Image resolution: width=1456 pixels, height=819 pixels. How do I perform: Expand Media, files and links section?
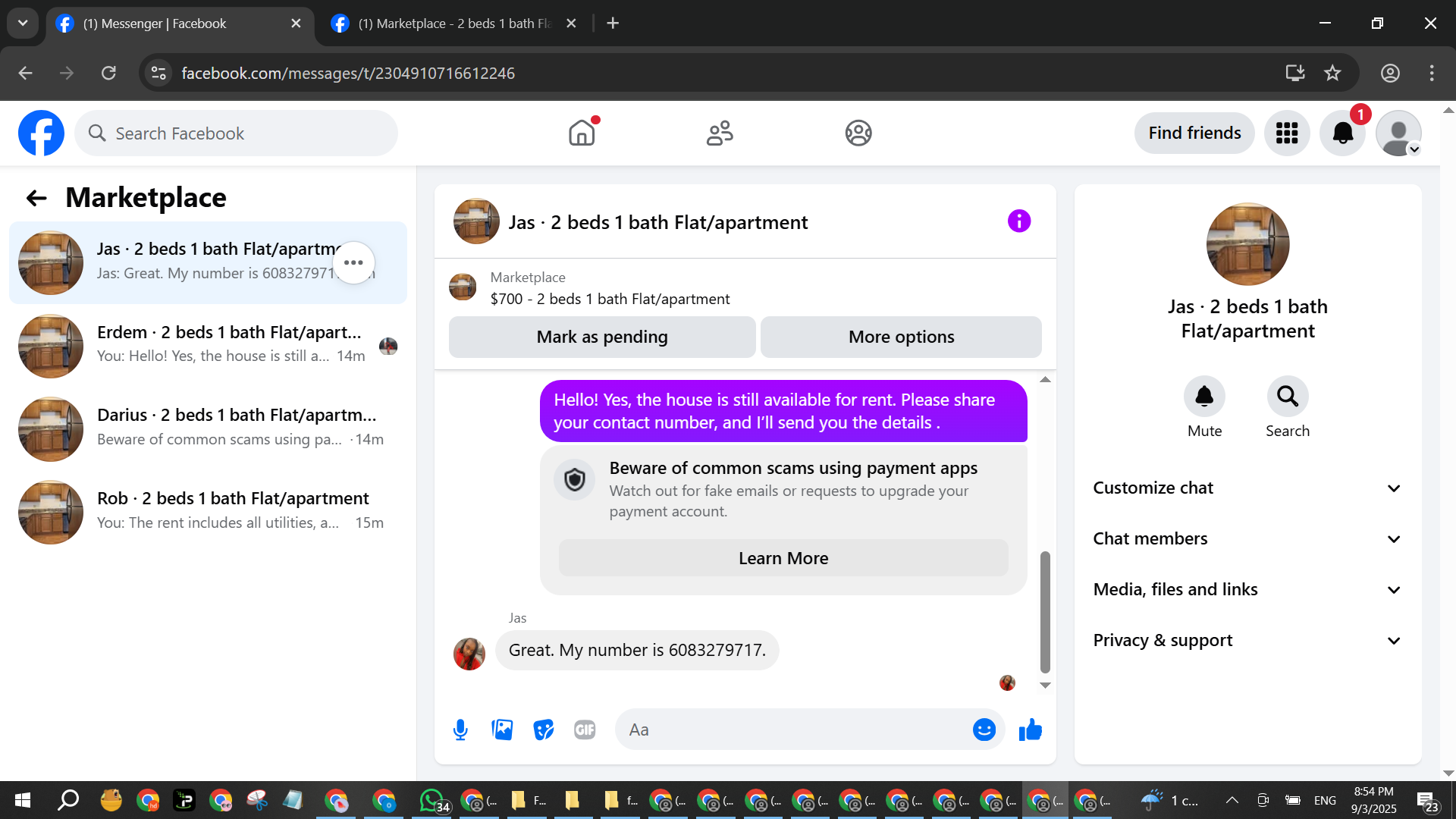(1247, 589)
